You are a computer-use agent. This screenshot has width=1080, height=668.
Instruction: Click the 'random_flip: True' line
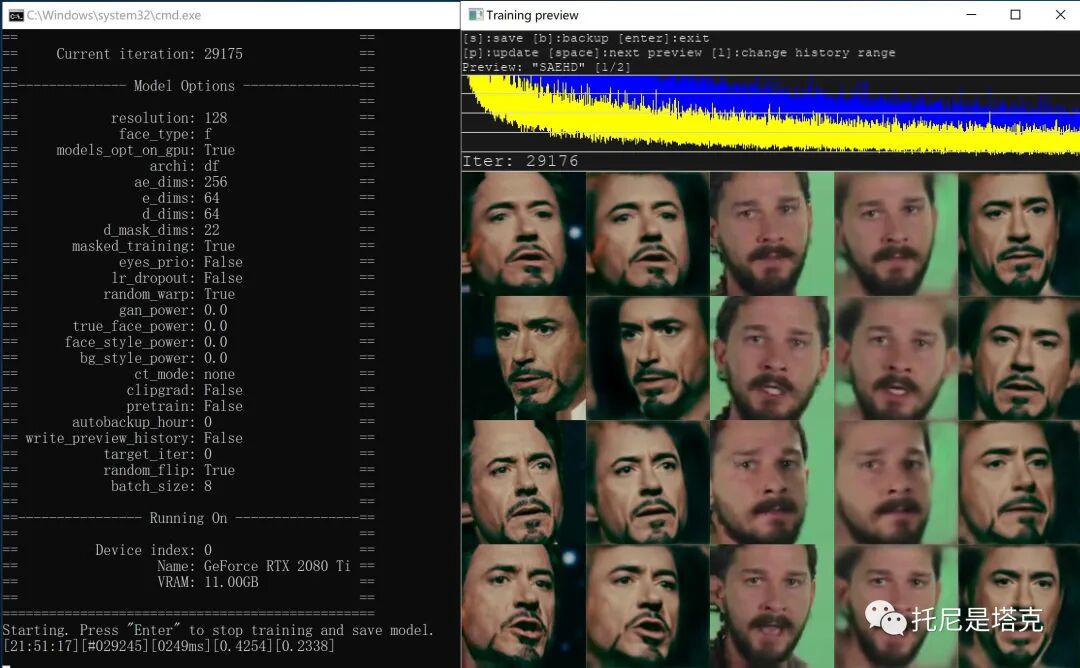click(x=169, y=470)
